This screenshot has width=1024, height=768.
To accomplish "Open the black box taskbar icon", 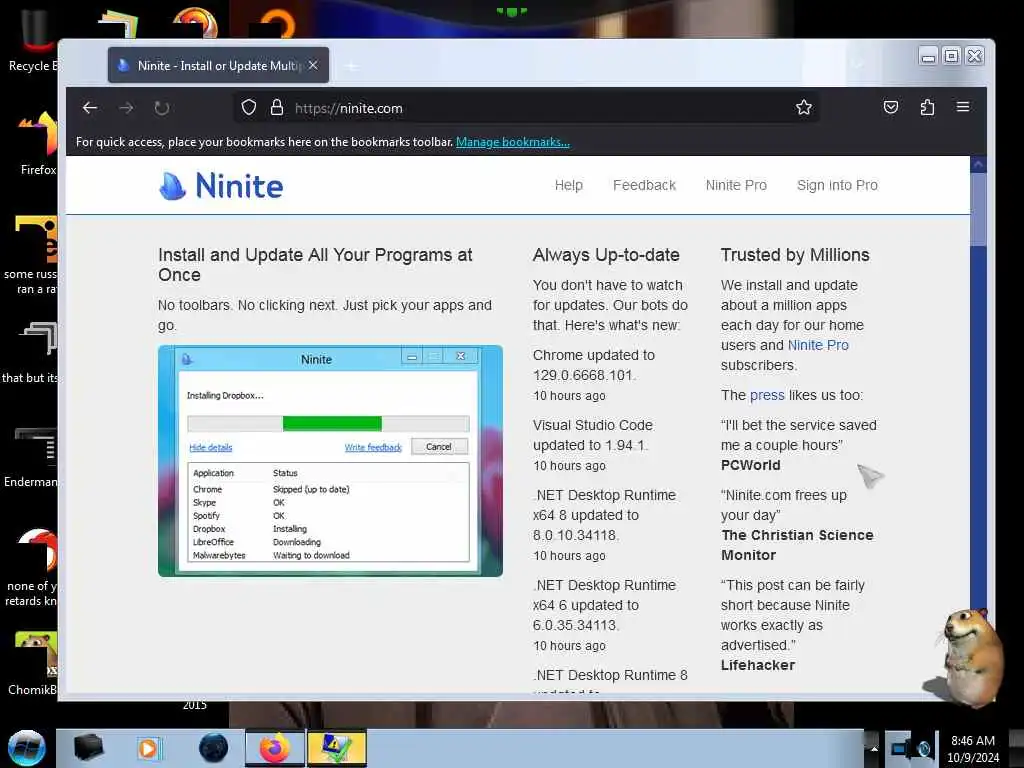I will click(89, 748).
